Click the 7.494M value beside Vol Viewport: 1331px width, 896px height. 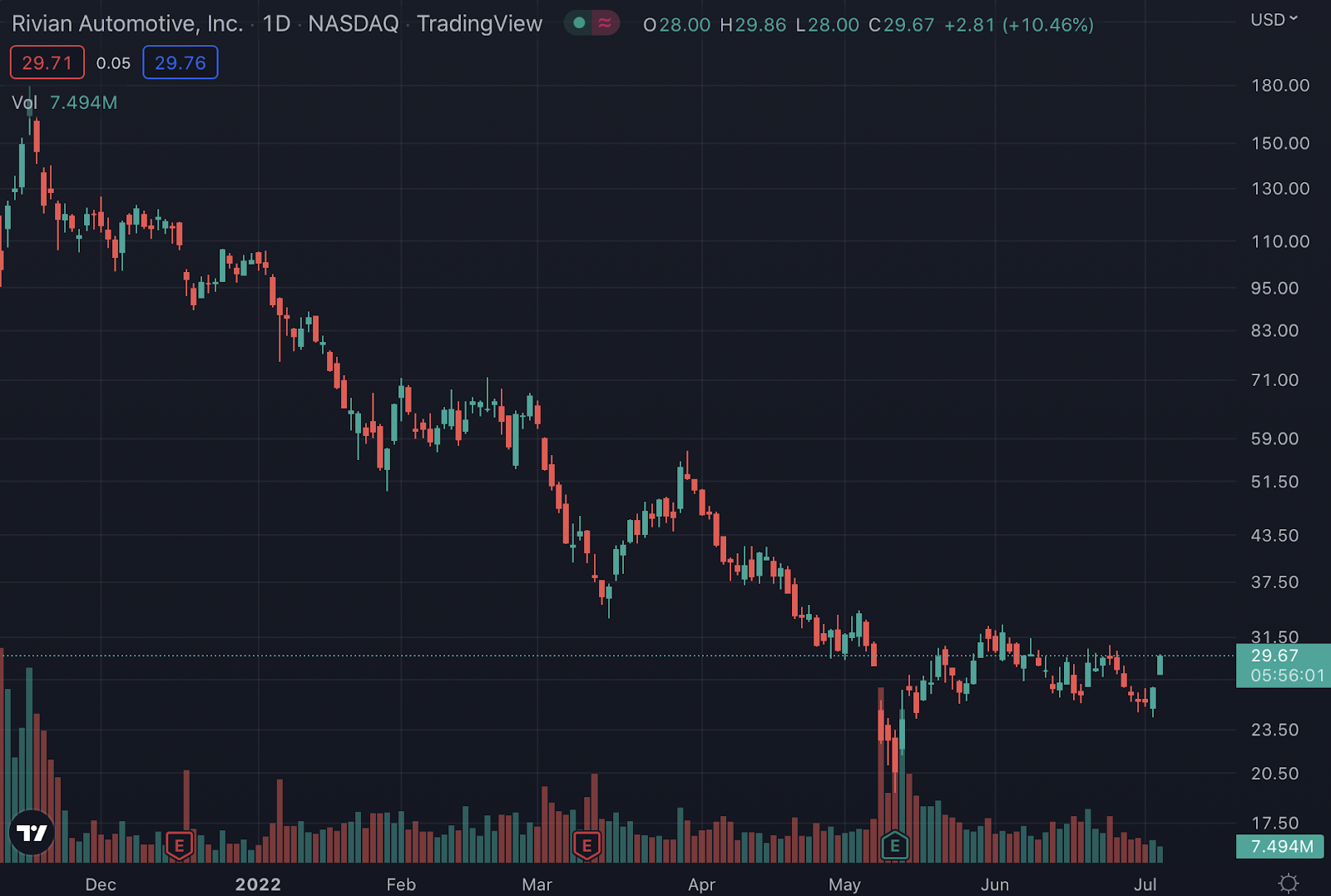83,102
